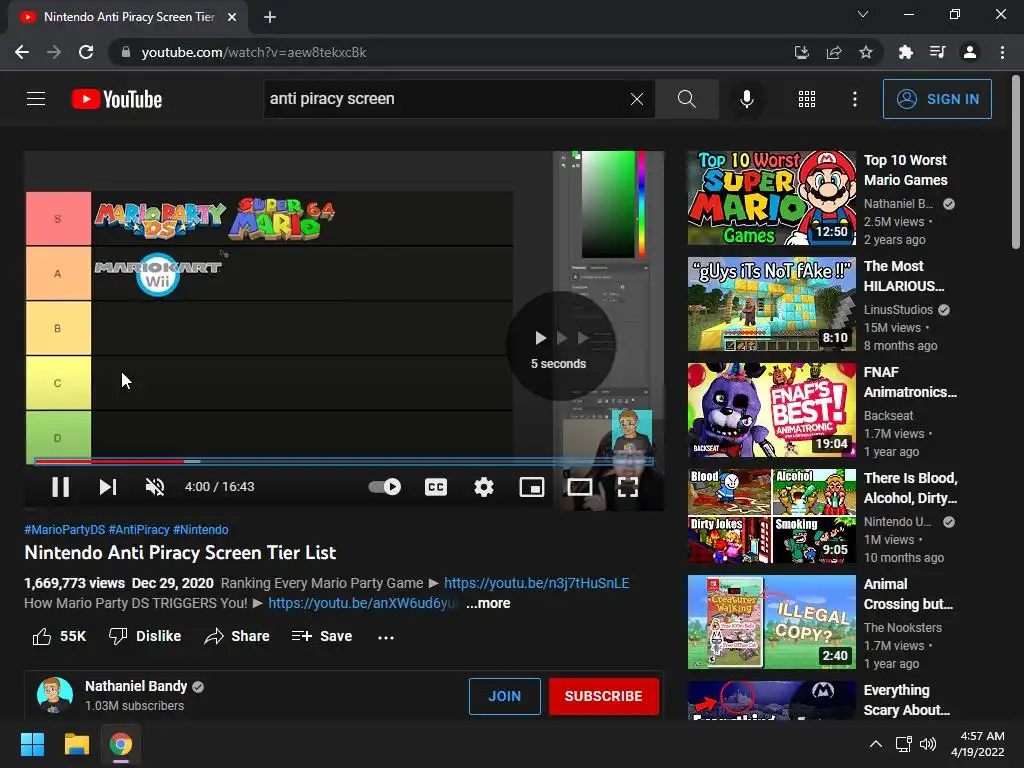The width and height of the screenshot is (1024, 768).
Task: Click the search magnifier button
Action: pos(686,99)
